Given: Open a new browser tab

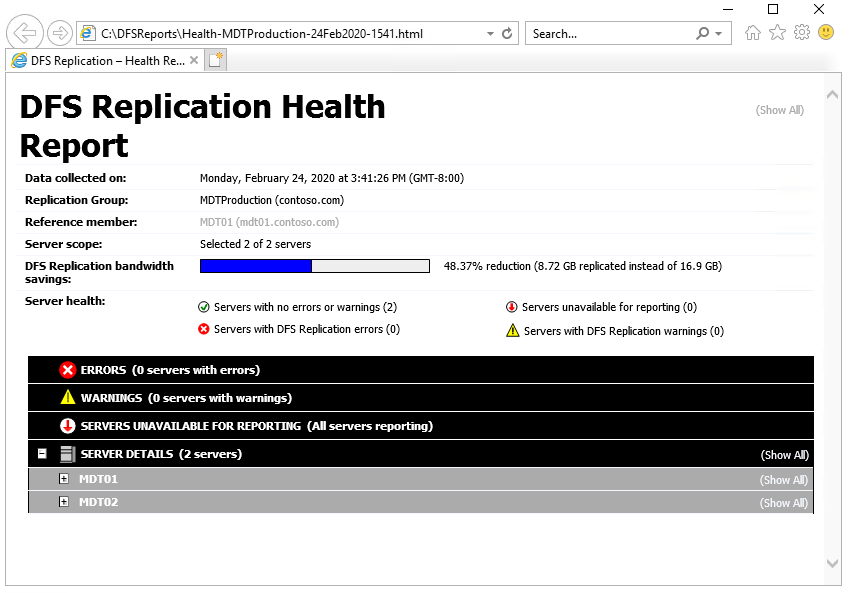Looking at the screenshot, I should pyautogui.click(x=215, y=60).
